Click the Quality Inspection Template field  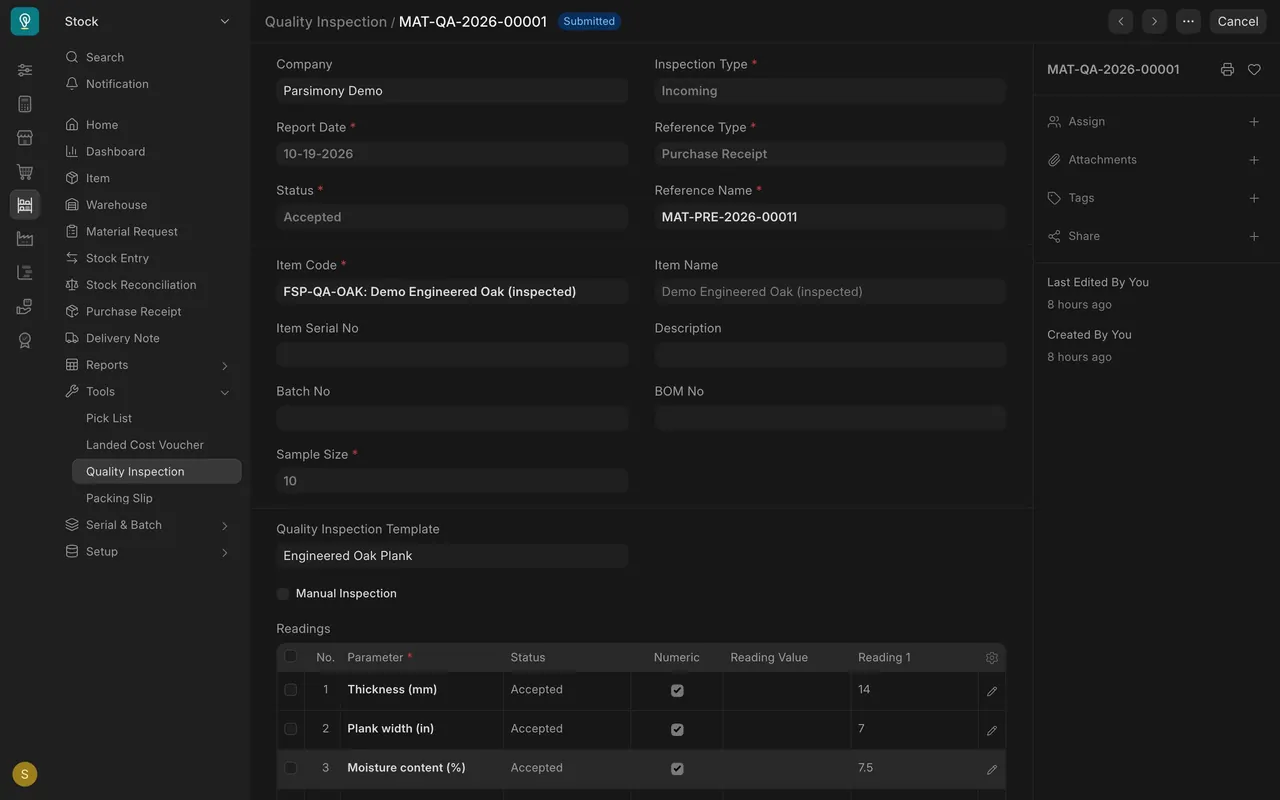pyautogui.click(x=452, y=556)
